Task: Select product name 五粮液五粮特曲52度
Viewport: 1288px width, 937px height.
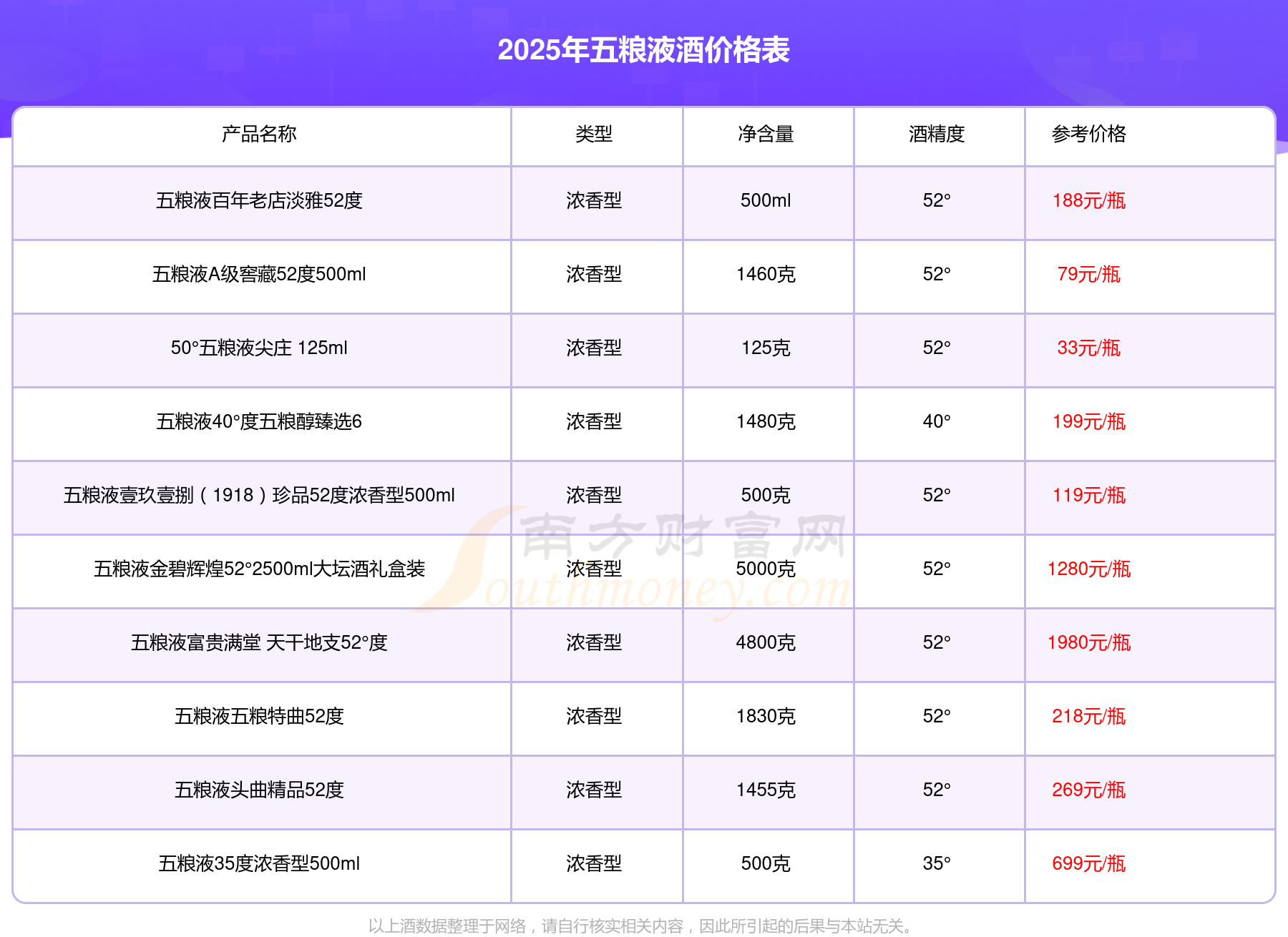Action: [x=259, y=716]
